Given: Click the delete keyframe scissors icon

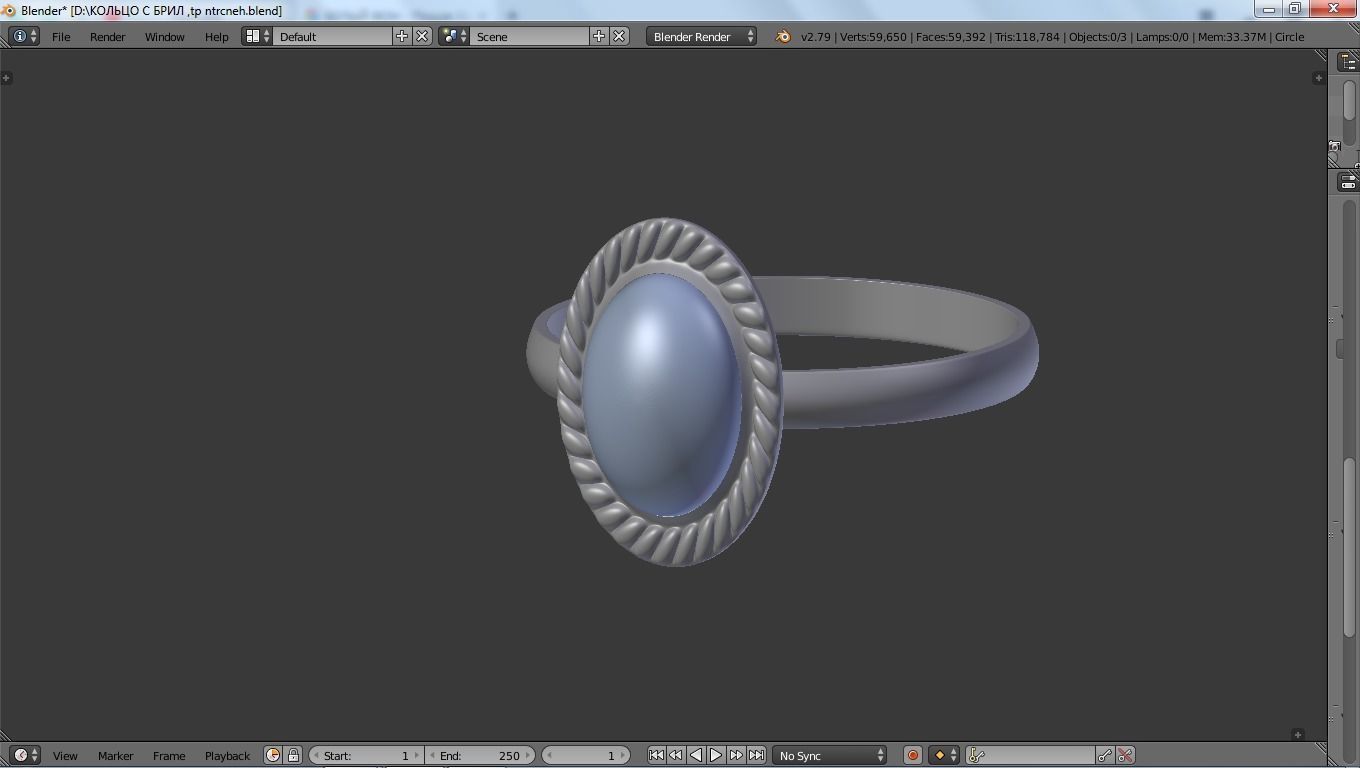Looking at the screenshot, I should 1126,755.
